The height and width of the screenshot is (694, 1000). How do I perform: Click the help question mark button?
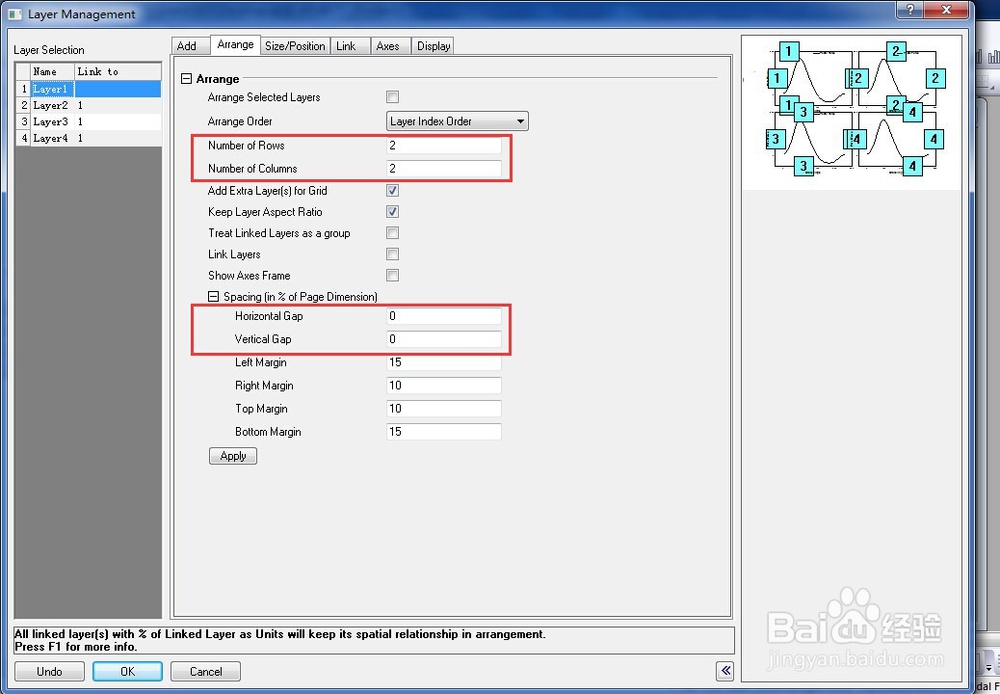(x=911, y=10)
